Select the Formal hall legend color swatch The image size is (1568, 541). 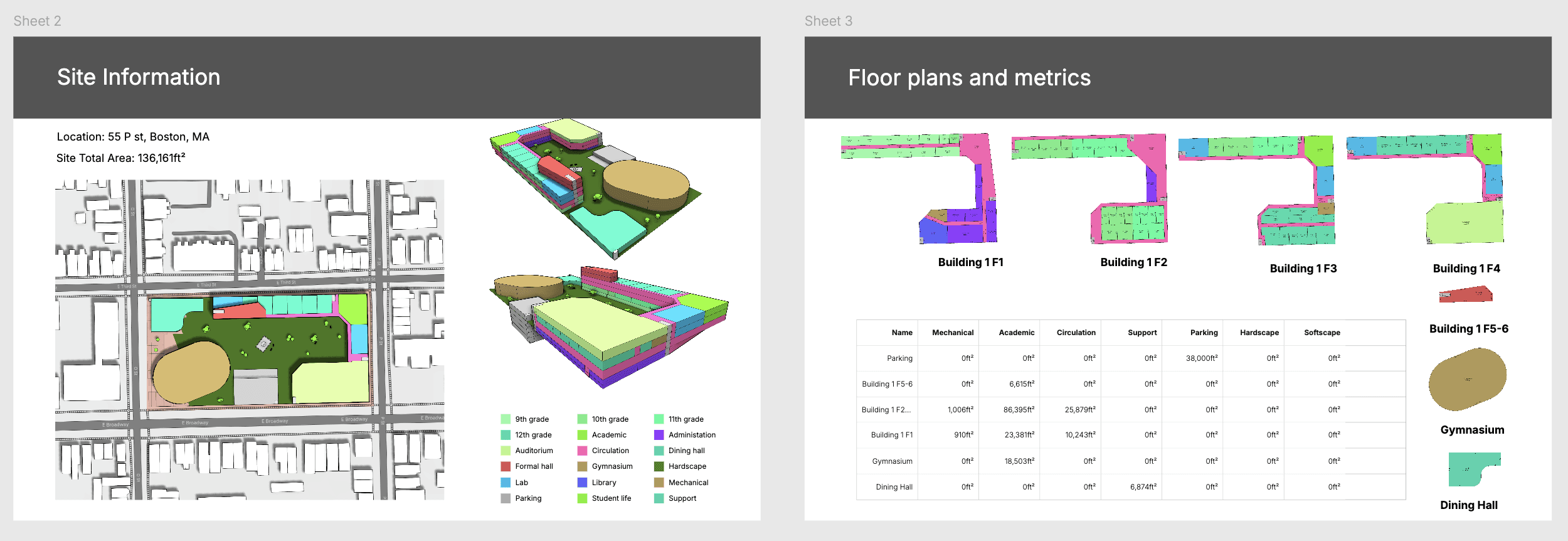[506, 466]
